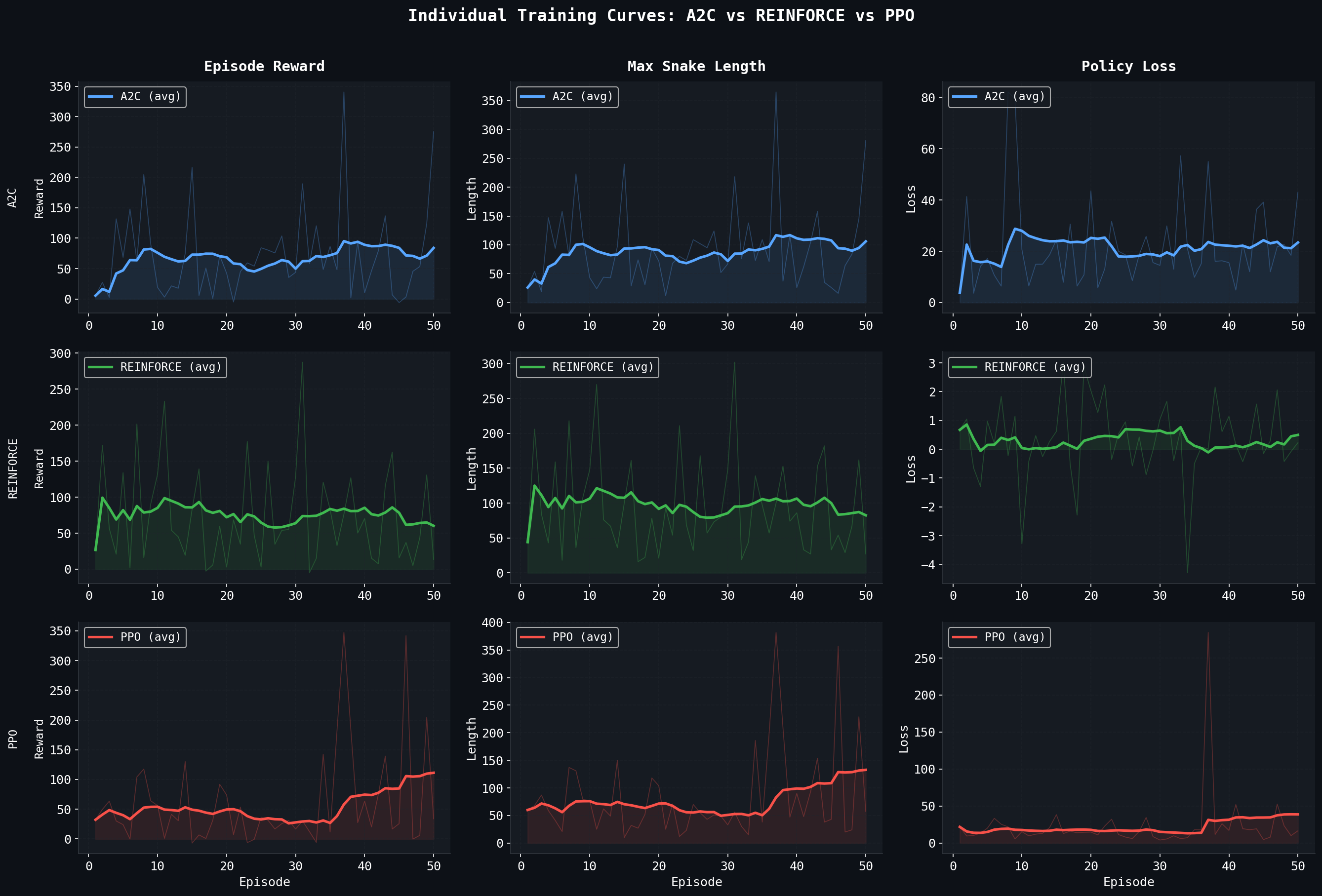Click the rotated 'A2C' row label on the left
Screen dimensions: 1322x896
point(12,198)
